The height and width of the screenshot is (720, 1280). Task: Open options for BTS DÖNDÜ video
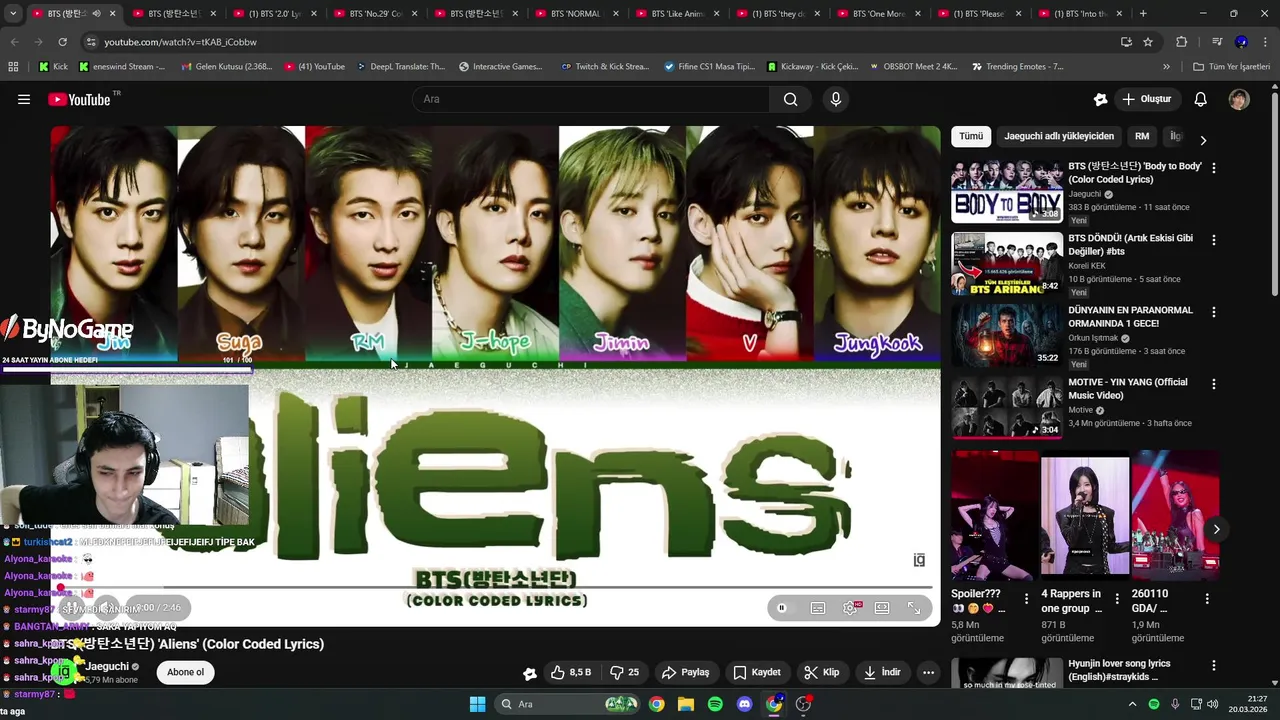click(1214, 240)
